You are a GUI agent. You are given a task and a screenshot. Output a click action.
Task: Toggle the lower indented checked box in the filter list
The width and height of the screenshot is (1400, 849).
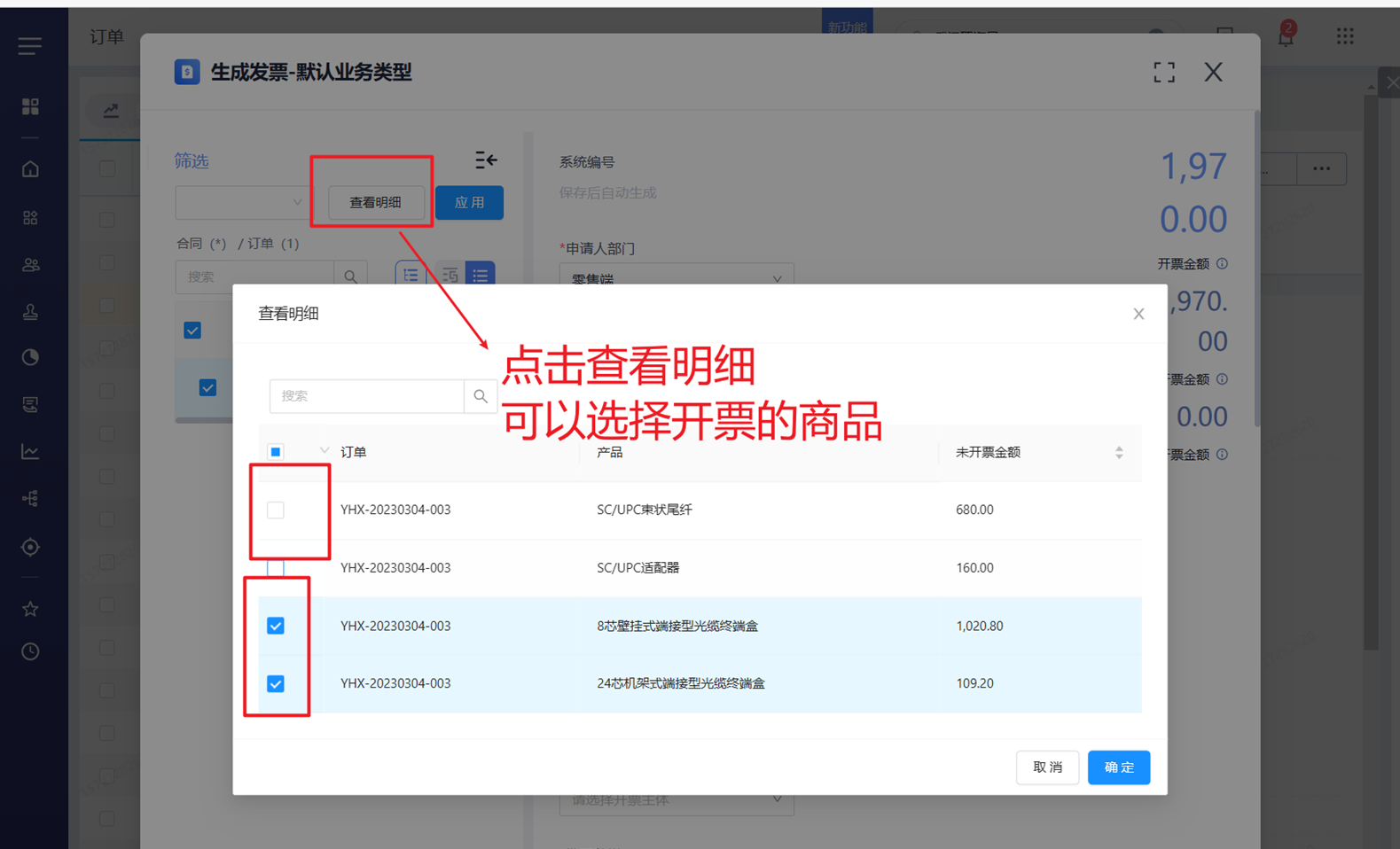[207, 387]
